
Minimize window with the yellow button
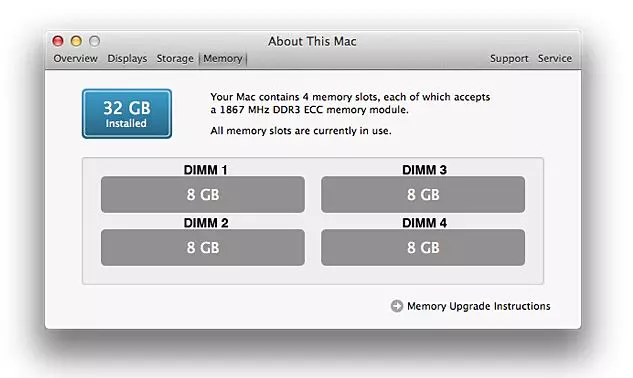point(76,41)
